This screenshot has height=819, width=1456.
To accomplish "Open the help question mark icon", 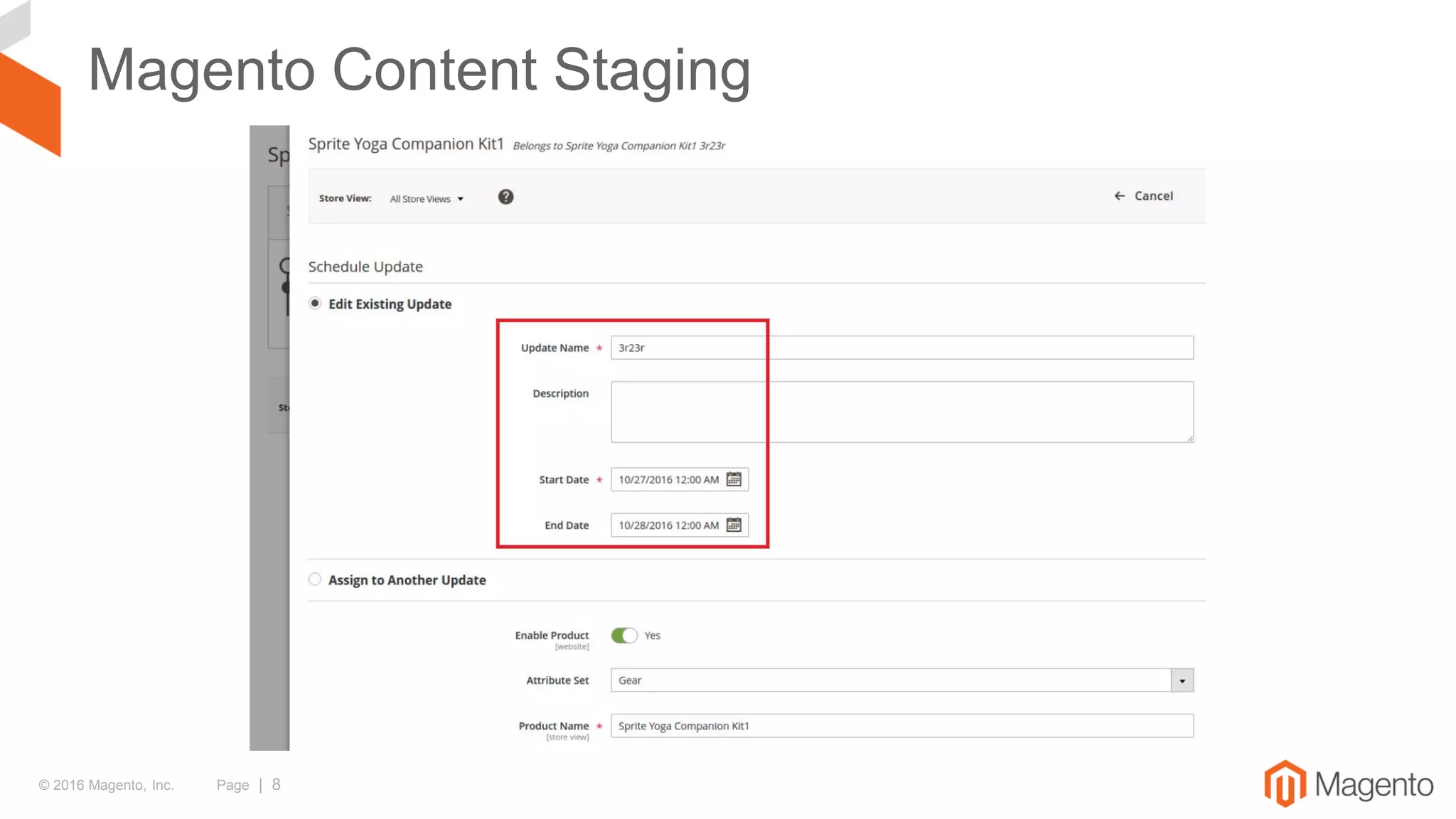I will coord(505,197).
